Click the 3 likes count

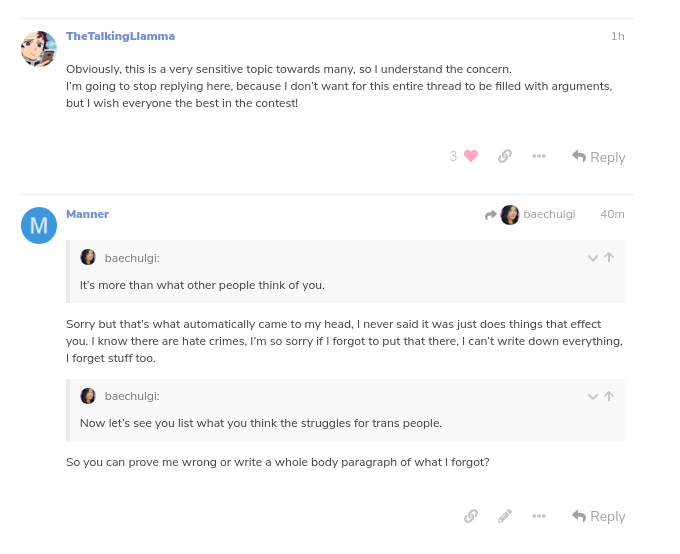pyautogui.click(x=453, y=156)
